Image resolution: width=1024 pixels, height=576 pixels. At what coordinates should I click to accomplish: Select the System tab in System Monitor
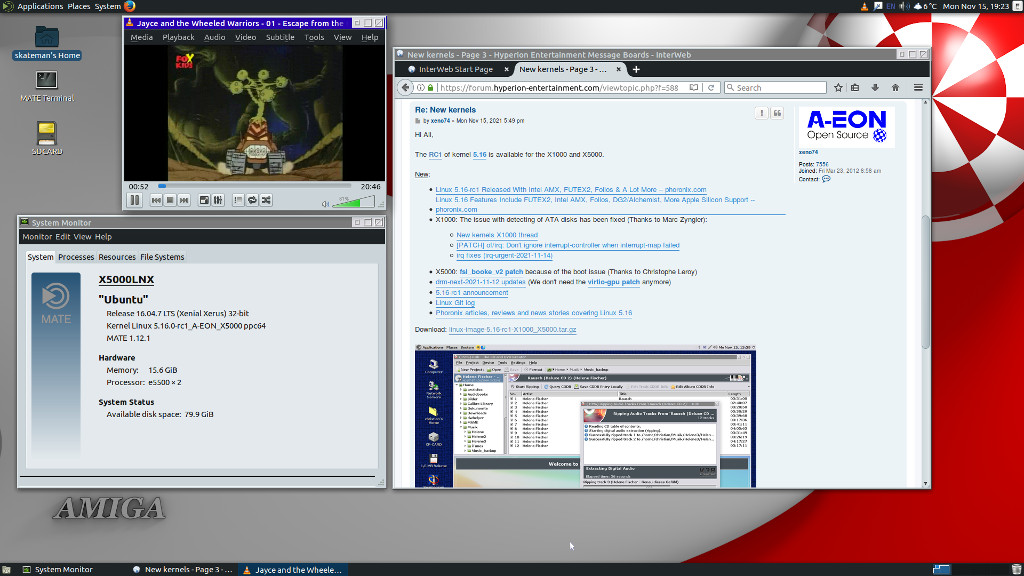(40, 257)
